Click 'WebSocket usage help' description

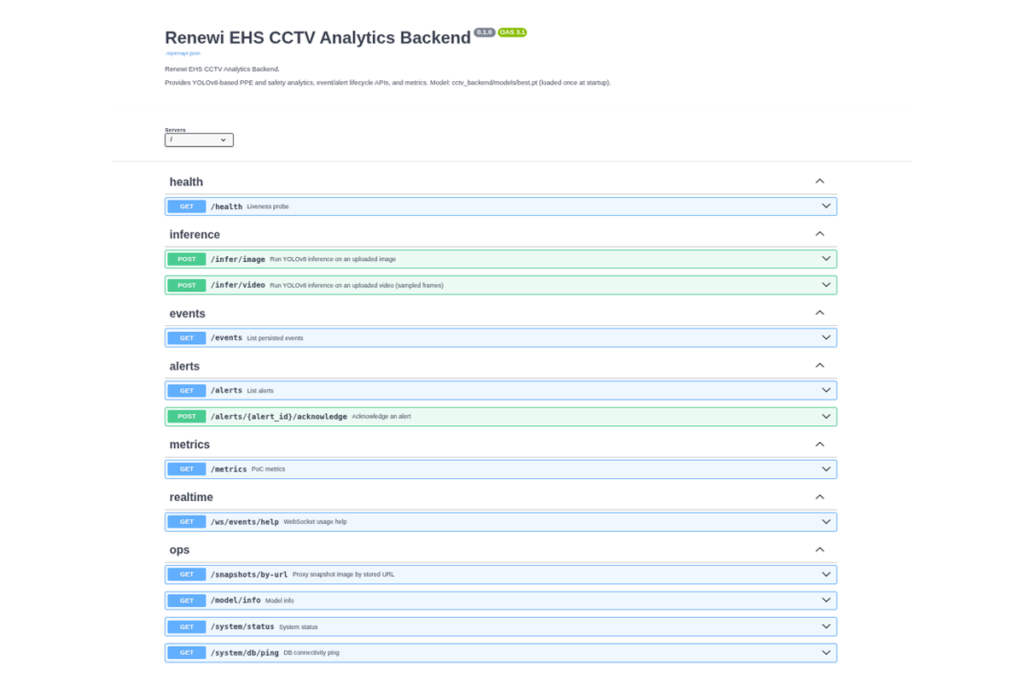(315, 522)
